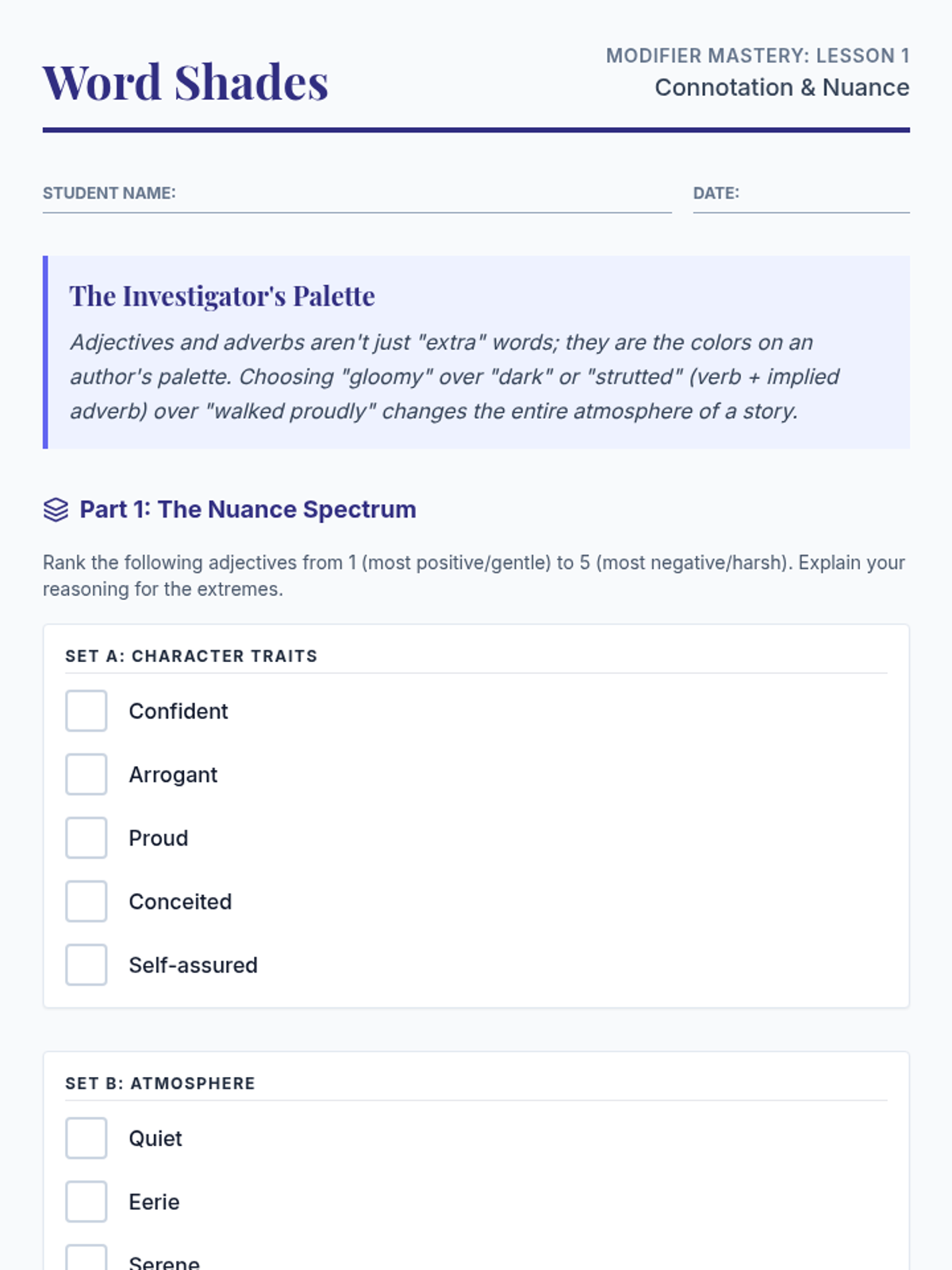The width and height of the screenshot is (952, 1270).
Task: Click the rank box next to Proud
Action: (x=86, y=838)
